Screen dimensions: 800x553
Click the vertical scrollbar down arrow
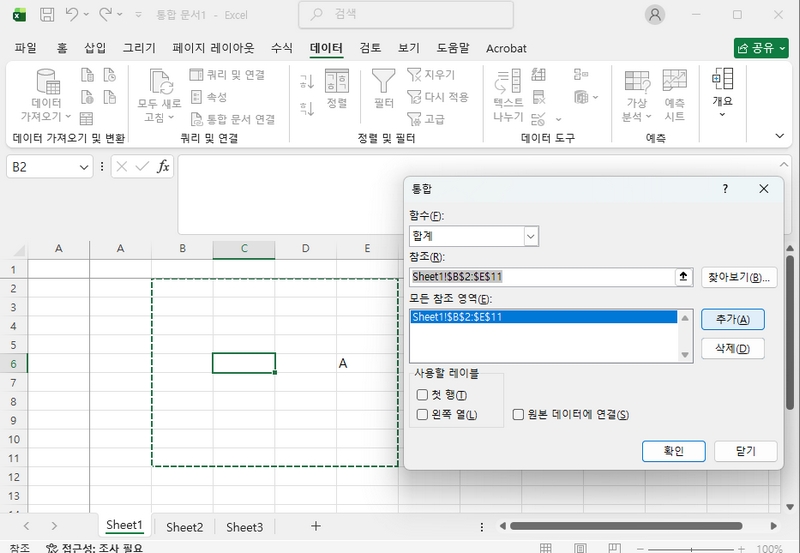(790, 507)
